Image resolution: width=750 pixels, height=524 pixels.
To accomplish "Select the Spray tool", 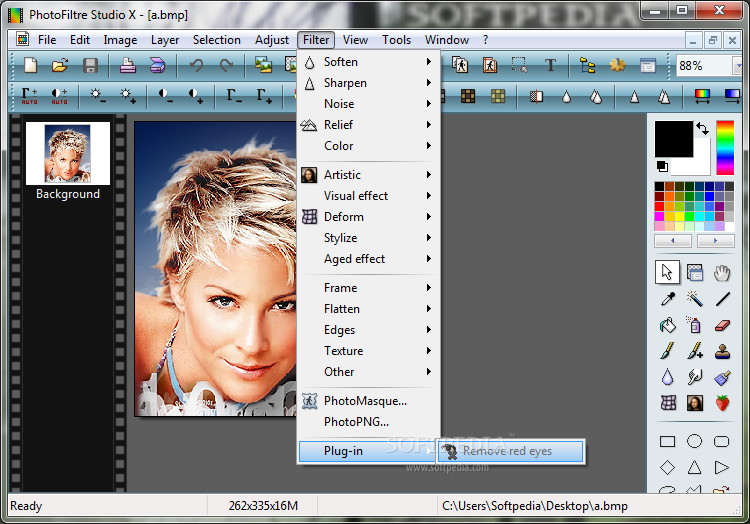I will (x=695, y=325).
